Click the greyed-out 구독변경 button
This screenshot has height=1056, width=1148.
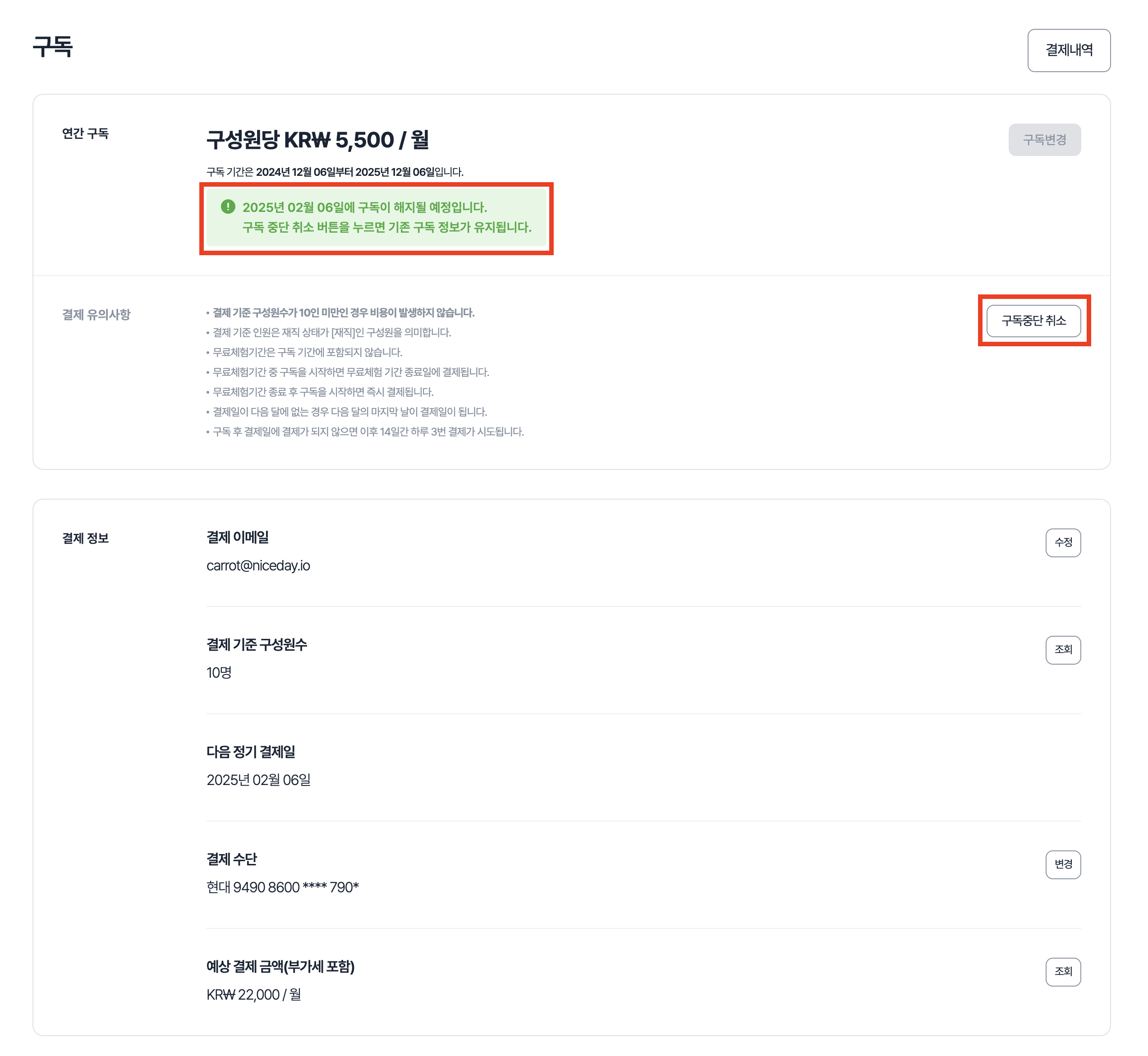pos(1044,139)
